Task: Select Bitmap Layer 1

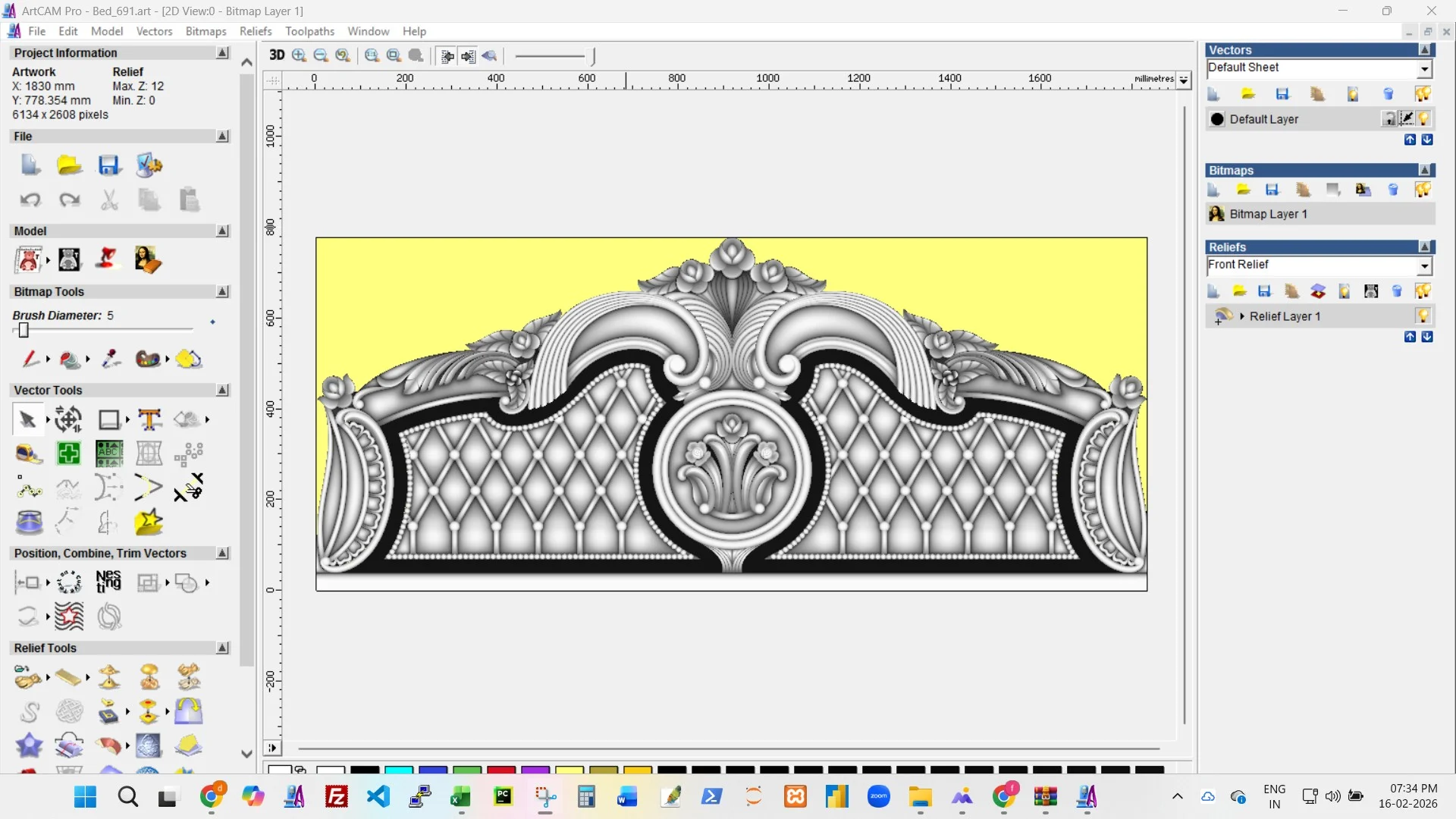Action: [x=1268, y=214]
